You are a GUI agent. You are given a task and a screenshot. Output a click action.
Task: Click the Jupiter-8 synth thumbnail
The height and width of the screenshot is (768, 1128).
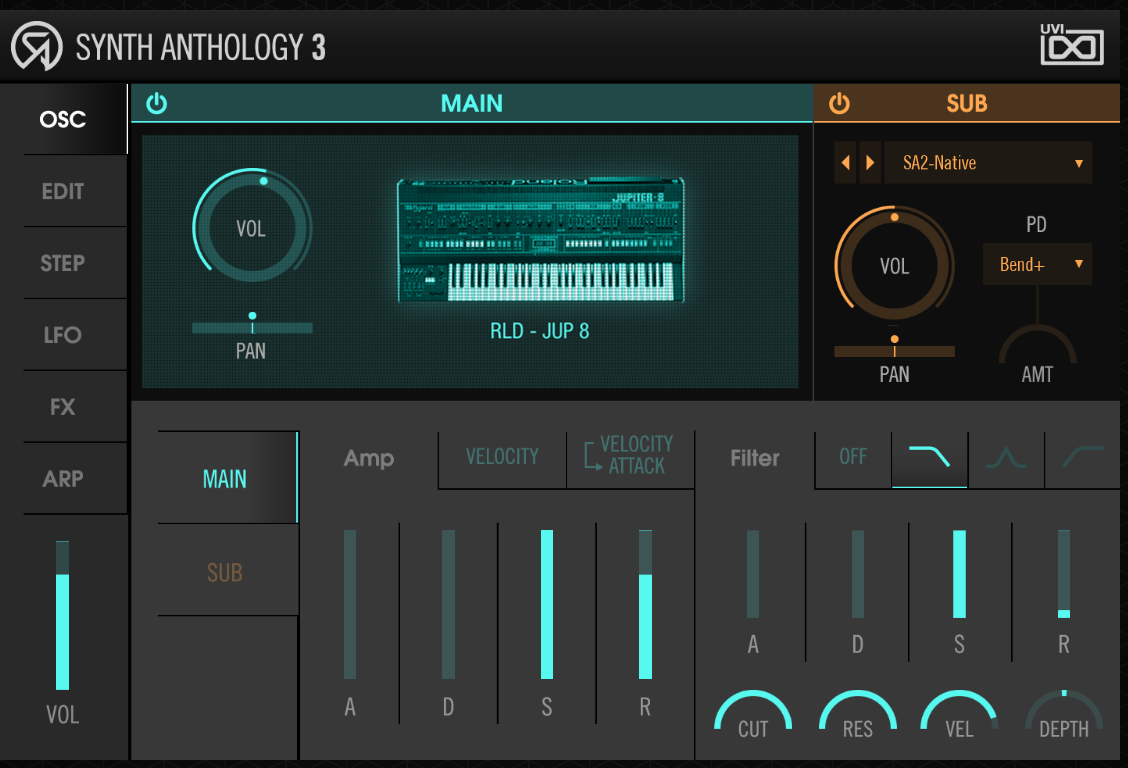pyautogui.click(x=540, y=240)
